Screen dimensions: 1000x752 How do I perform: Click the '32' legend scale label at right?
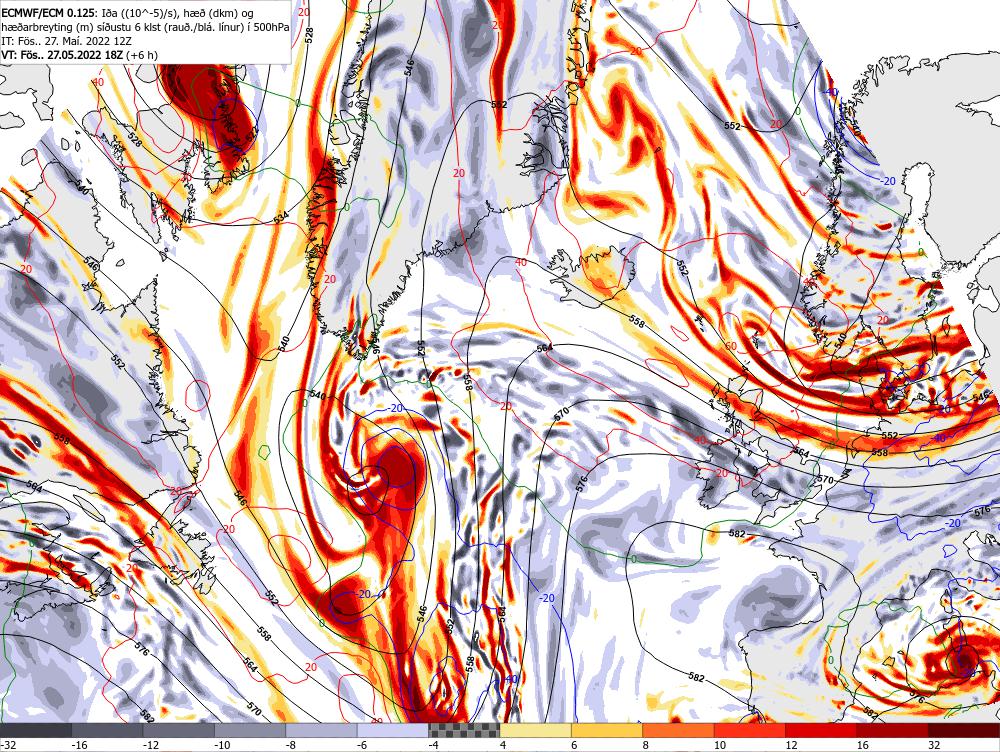[934, 745]
